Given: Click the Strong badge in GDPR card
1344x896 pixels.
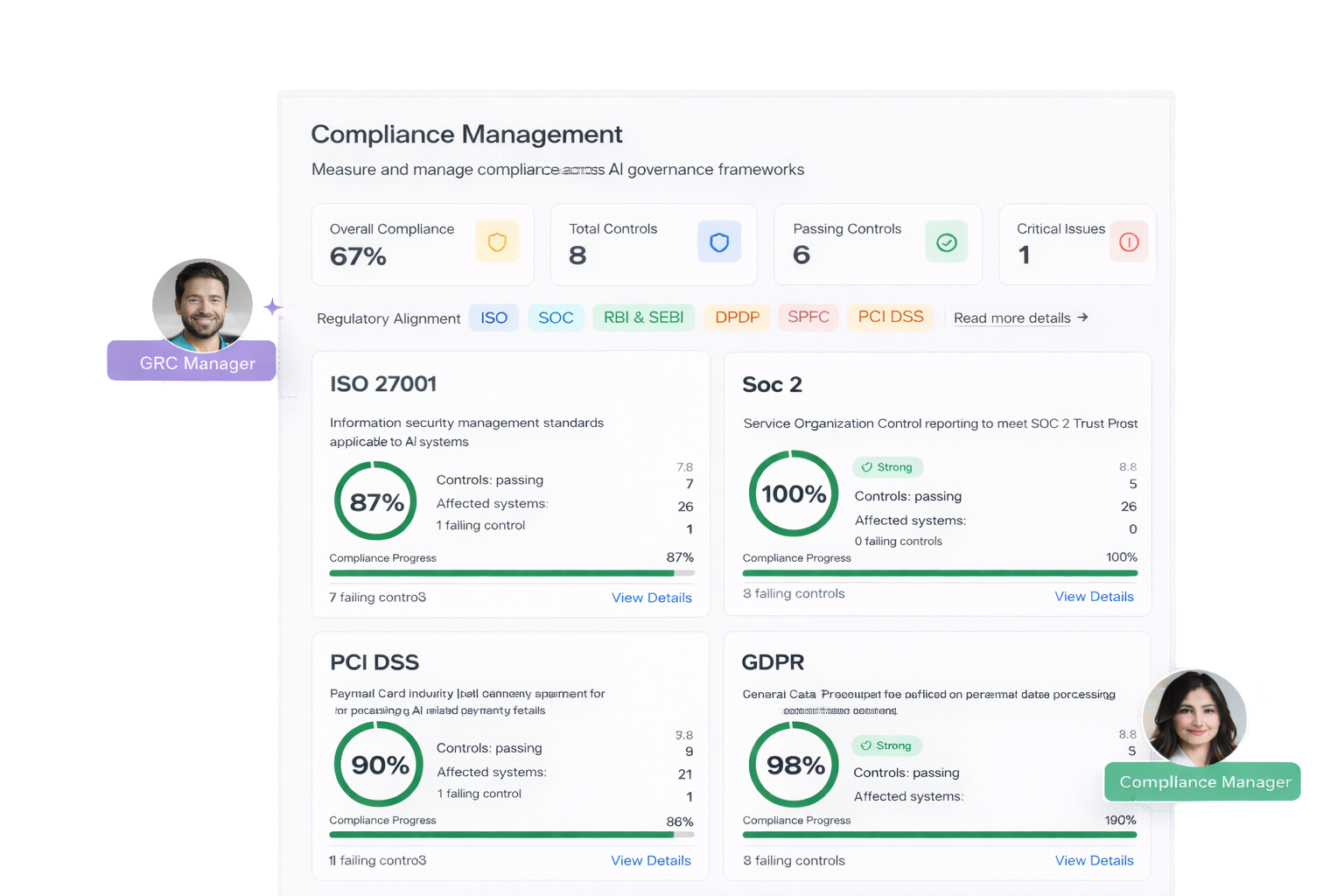Looking at the screenshot, I should point(886,745).
